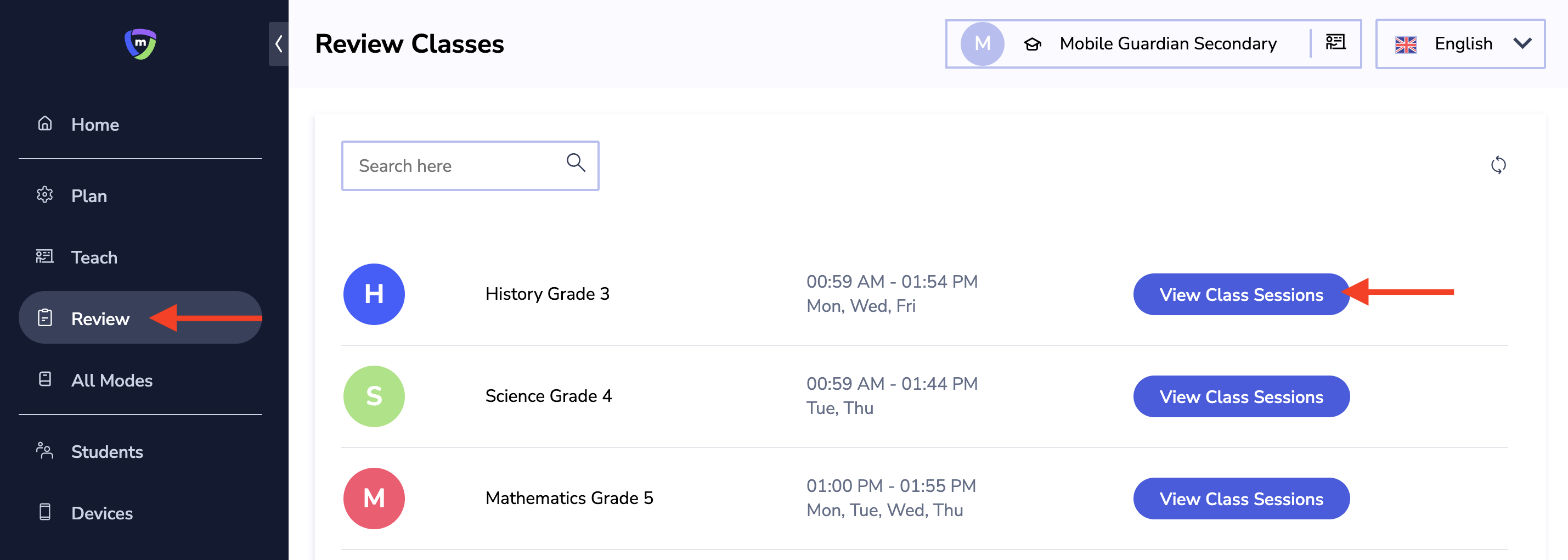Select Teach in the sidebar

tap(94, 257)
